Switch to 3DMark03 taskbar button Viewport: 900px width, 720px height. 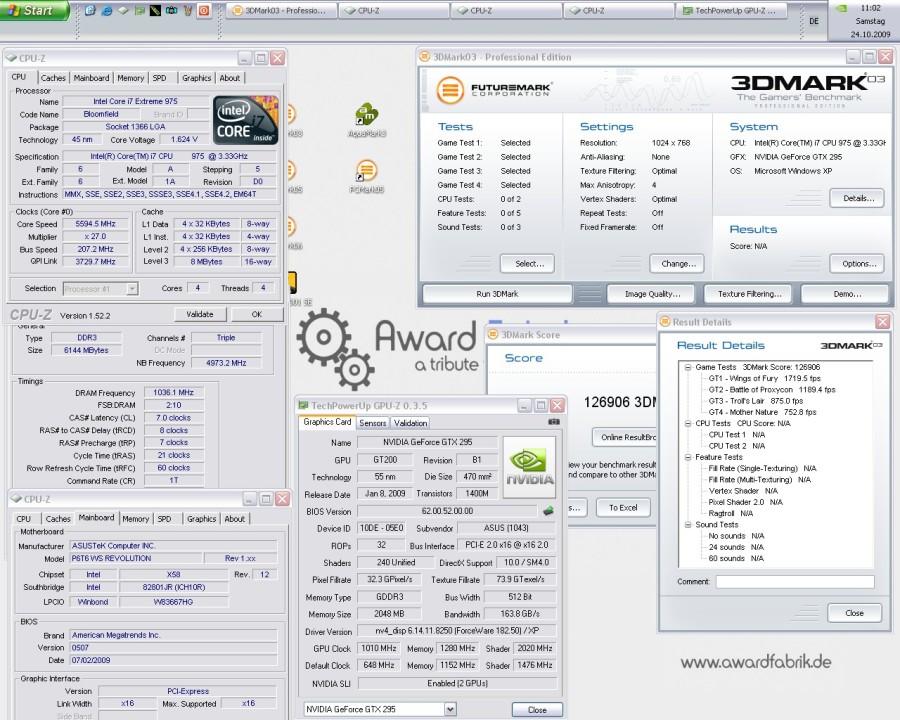click(280, 10)
